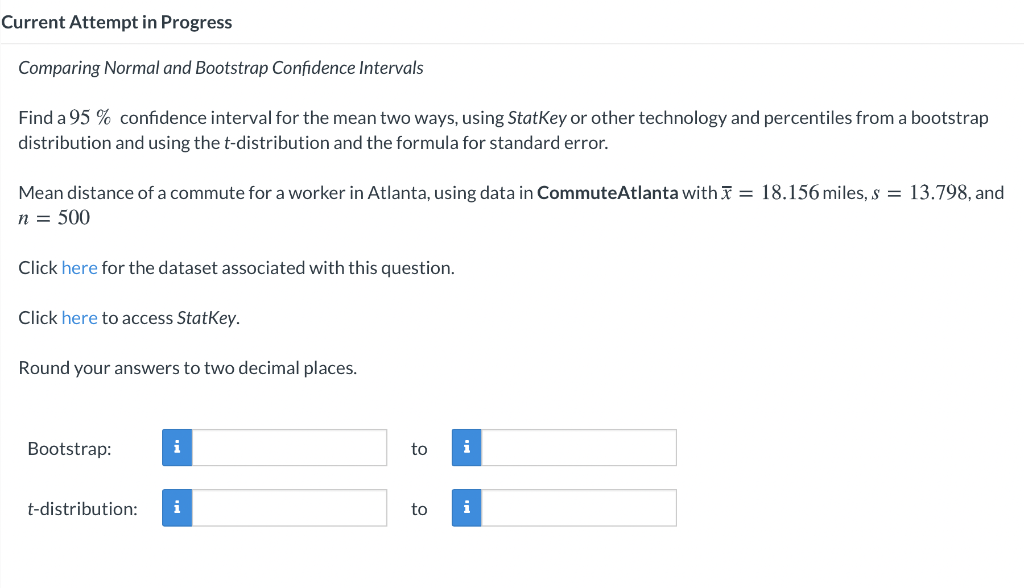Screen dimensions: 1024x588
Task: Click the bold CommuteAtlanta dataset name
Action: (x=607, y=193)
